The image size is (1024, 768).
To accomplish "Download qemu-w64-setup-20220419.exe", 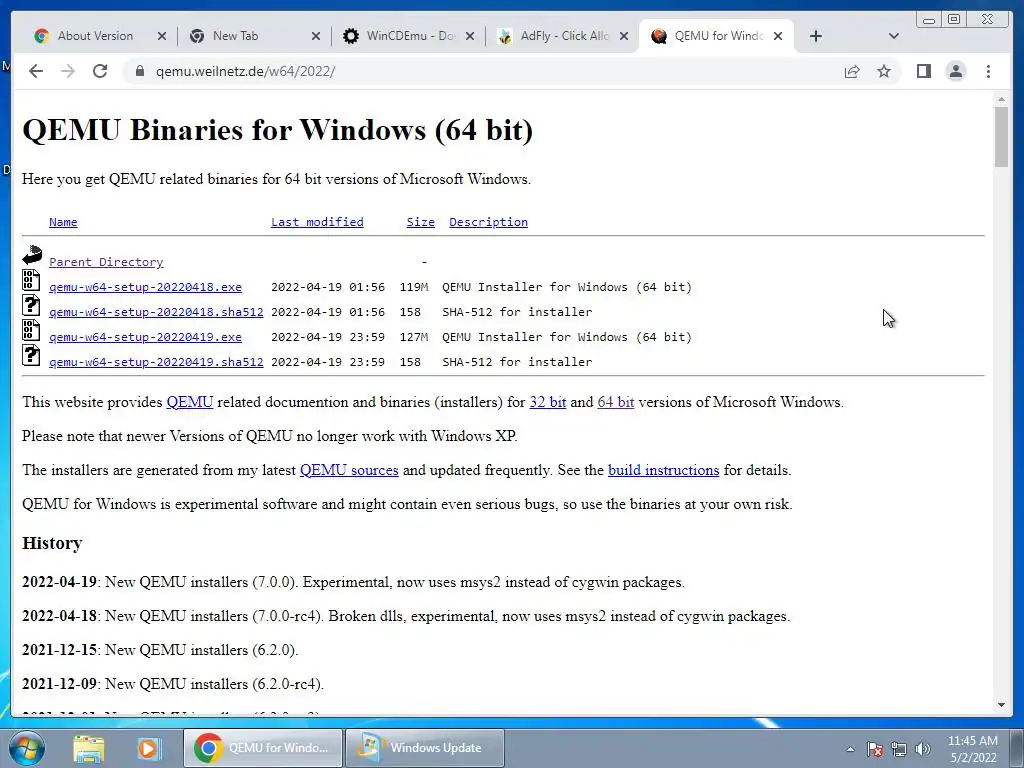I will (x=146, y=337).
